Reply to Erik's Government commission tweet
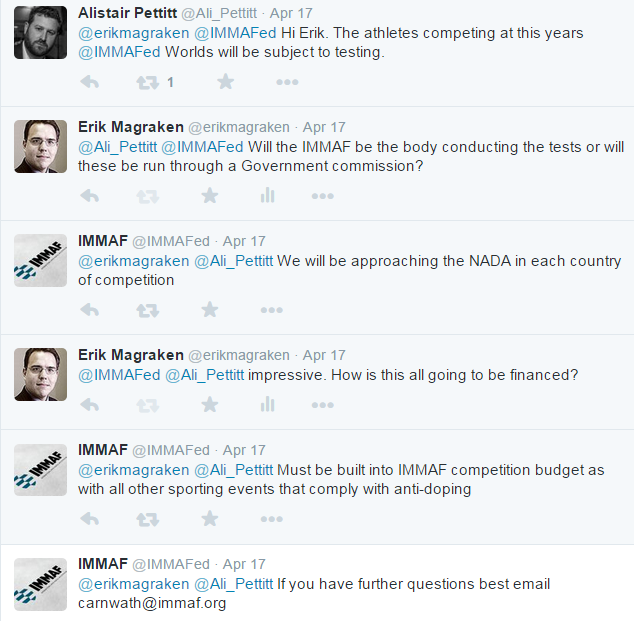This screenshot has width=634, height=621. tap(89, 196)
